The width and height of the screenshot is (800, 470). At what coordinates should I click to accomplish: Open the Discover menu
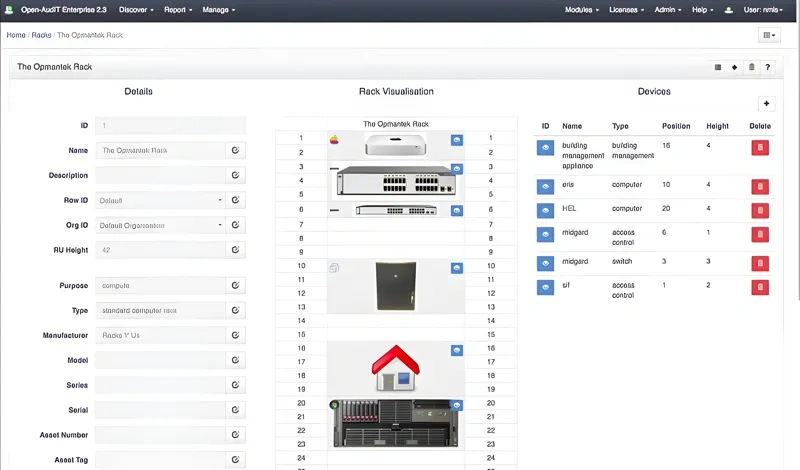tap(136, 10)
